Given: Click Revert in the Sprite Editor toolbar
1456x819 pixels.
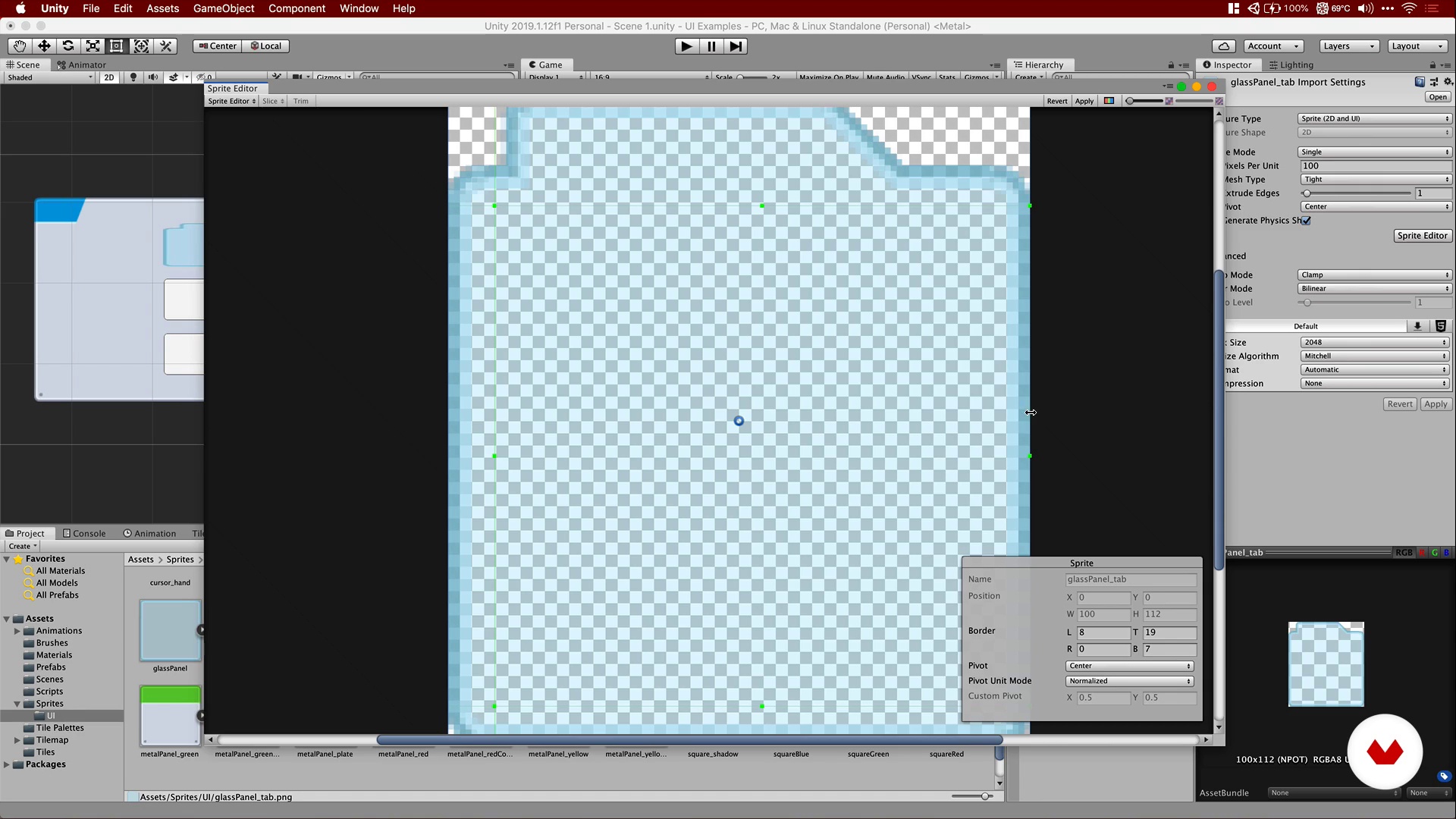Looking at the screenshot, I should (x=1057, y=102).
